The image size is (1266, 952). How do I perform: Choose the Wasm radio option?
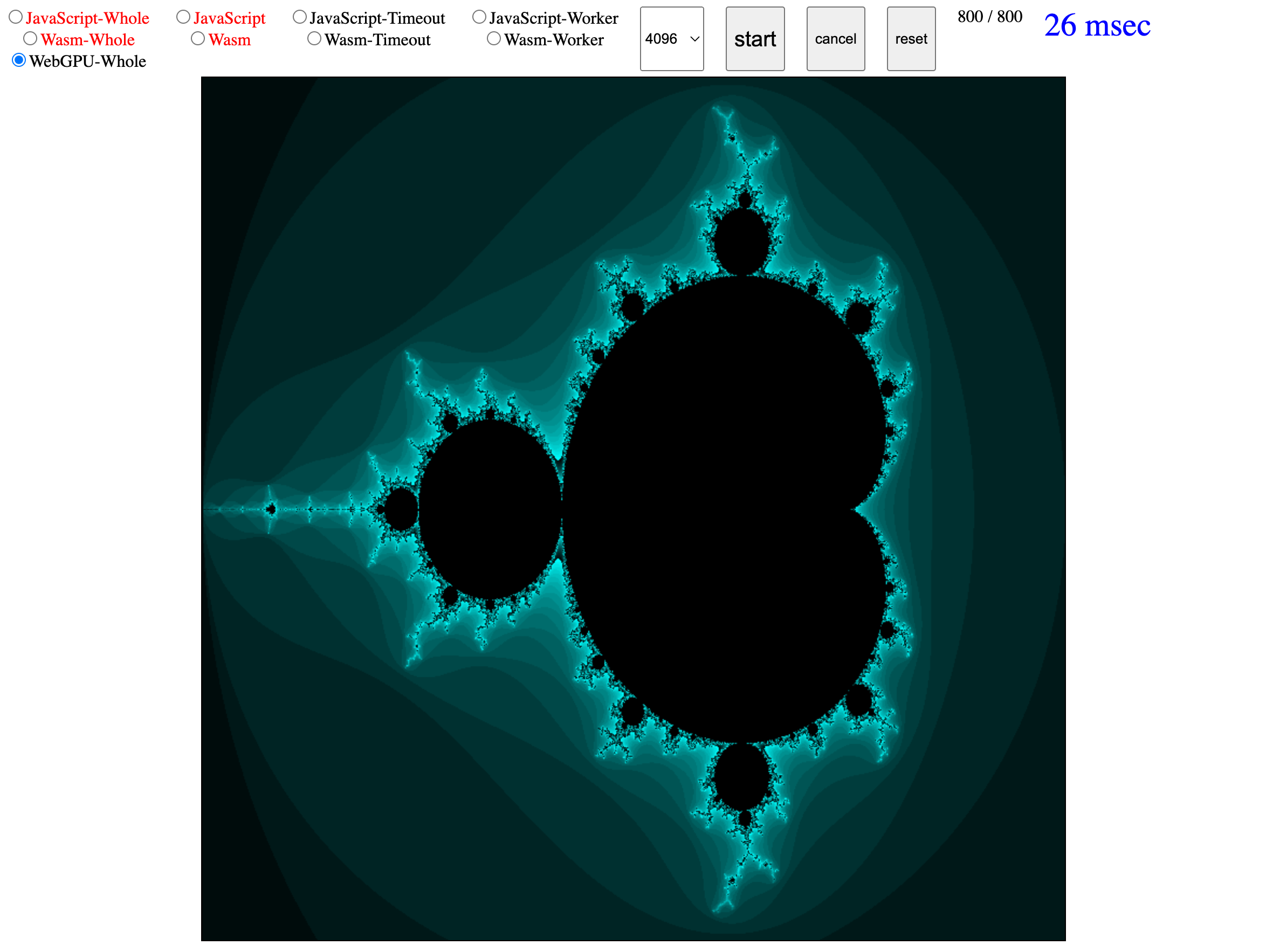198,38
